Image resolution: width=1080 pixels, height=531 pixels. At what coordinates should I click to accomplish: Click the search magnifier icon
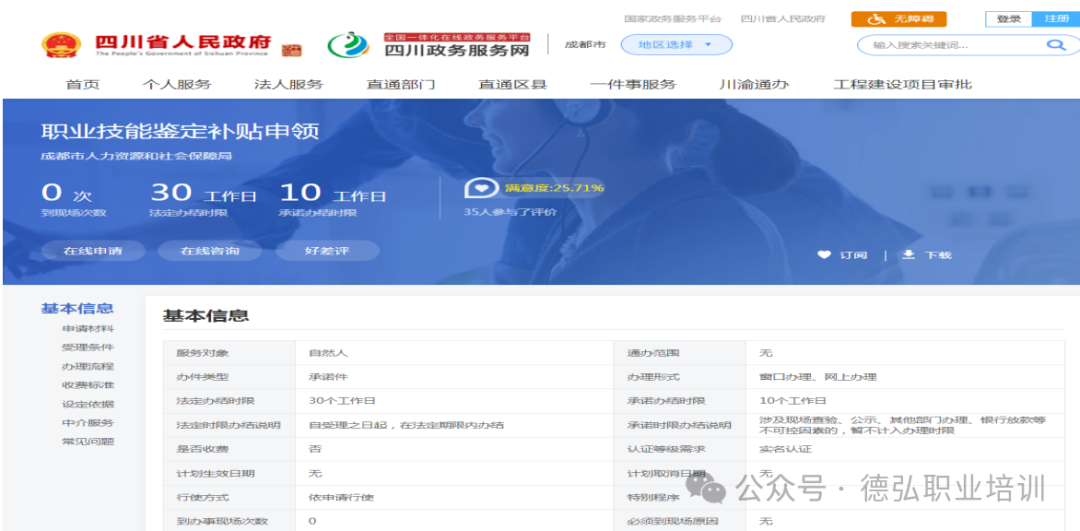1055,45
